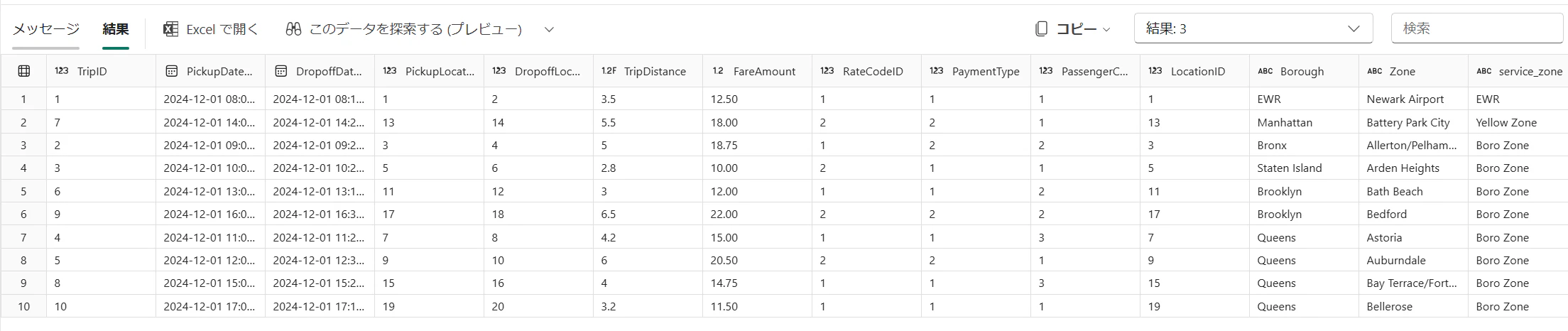Click the table grid select-all icon
1568x331 pixels.
(x=23, y=71)
